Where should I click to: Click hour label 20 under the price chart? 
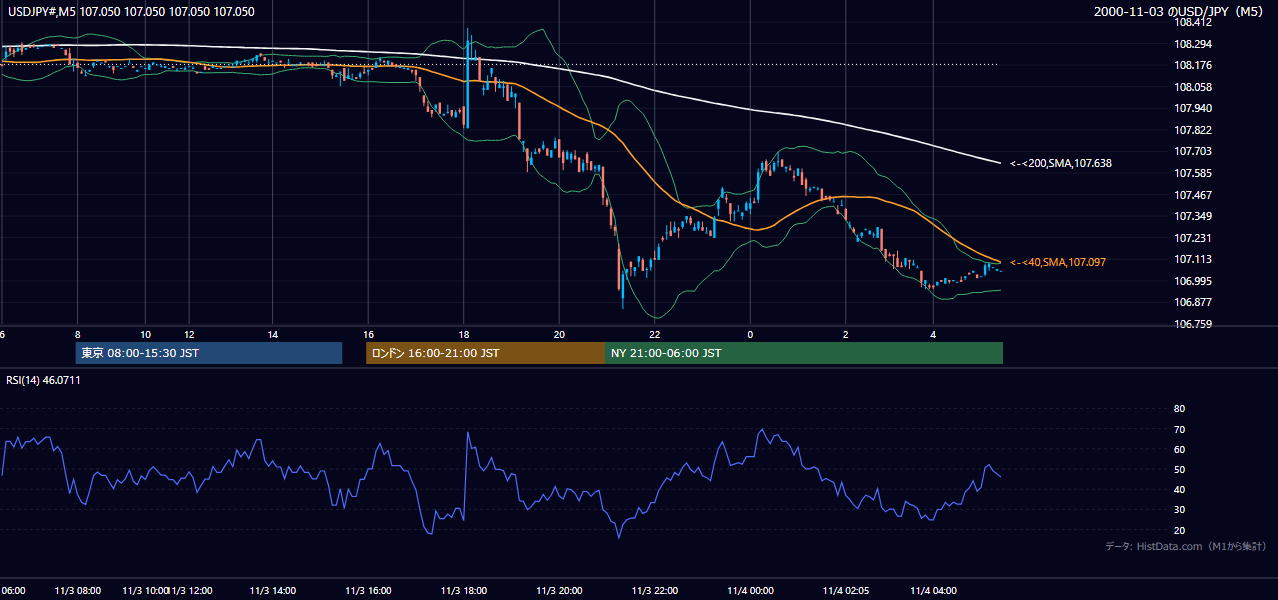tap(559, 334)
